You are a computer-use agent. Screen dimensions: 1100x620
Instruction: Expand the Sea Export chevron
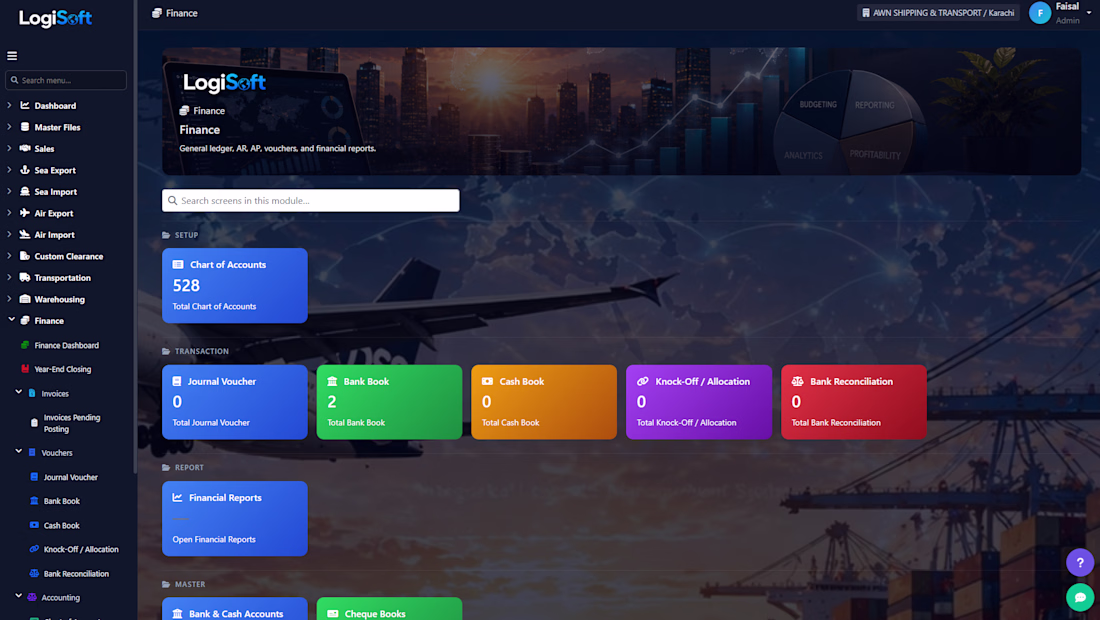tap(9, 170)
